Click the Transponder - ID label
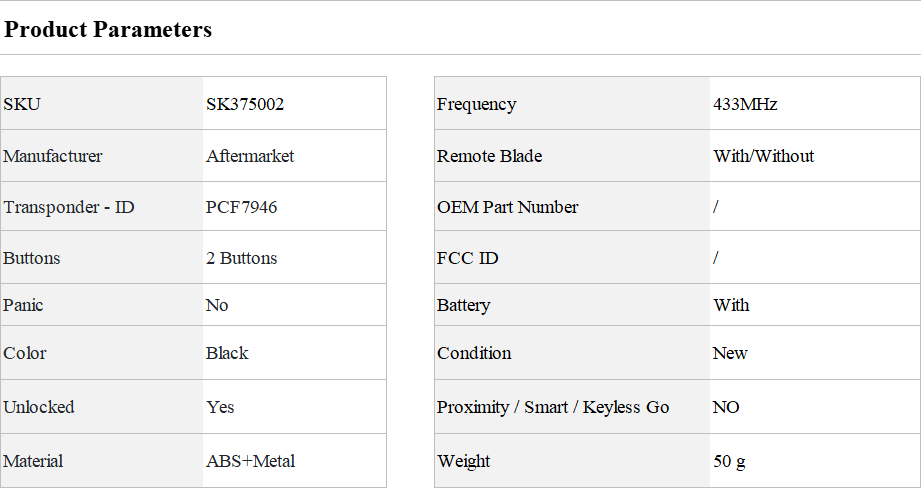This screenshot has width=921, height=488. pos(69,207)
